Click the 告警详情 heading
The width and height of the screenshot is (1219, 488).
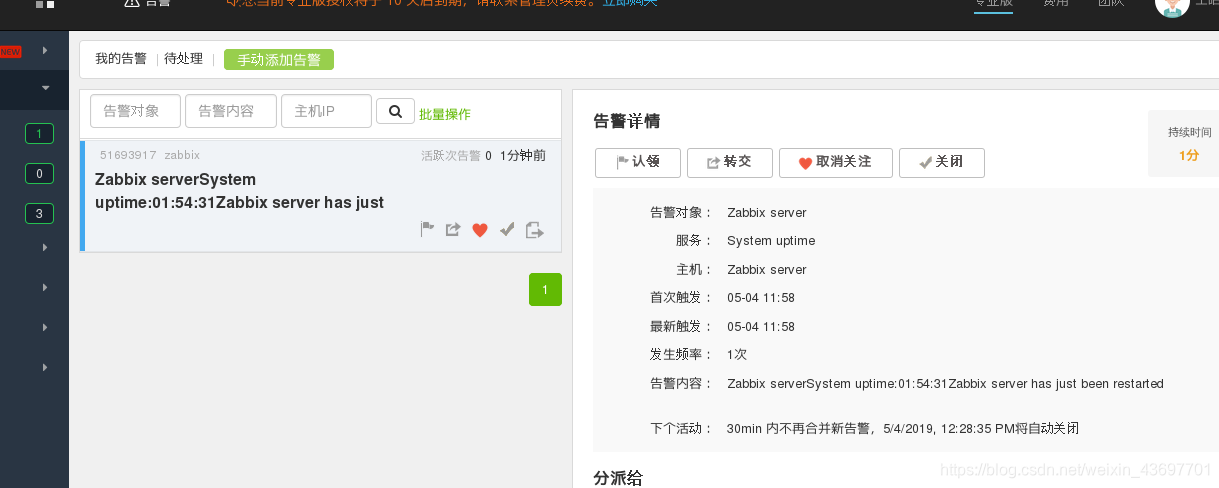point(627,121)
